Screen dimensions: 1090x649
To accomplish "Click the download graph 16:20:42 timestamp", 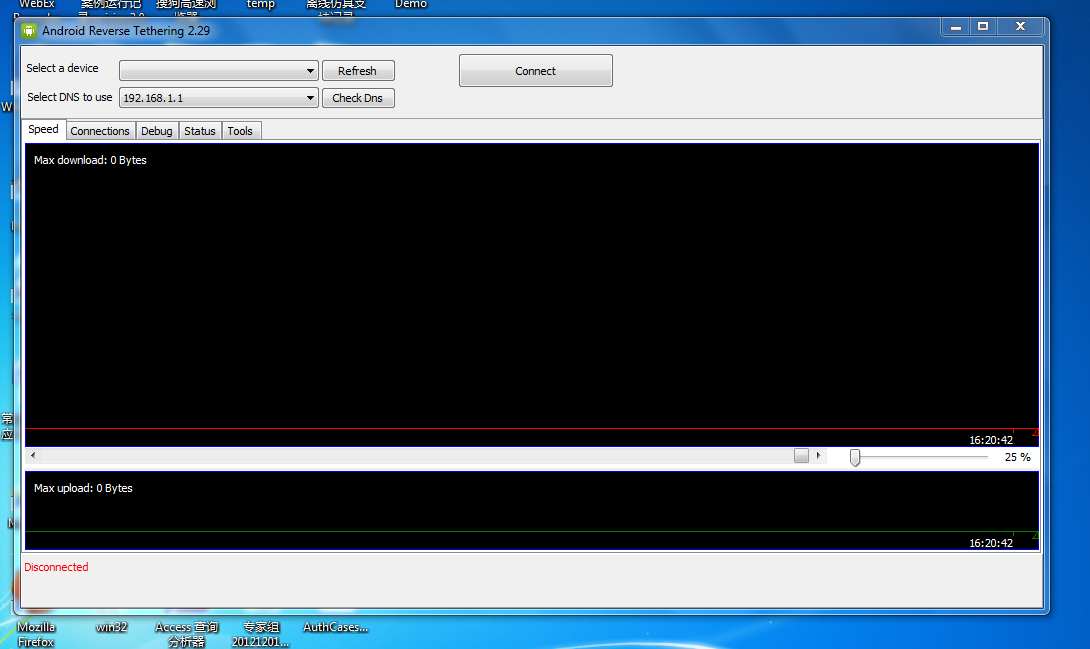I will [991, 440].
